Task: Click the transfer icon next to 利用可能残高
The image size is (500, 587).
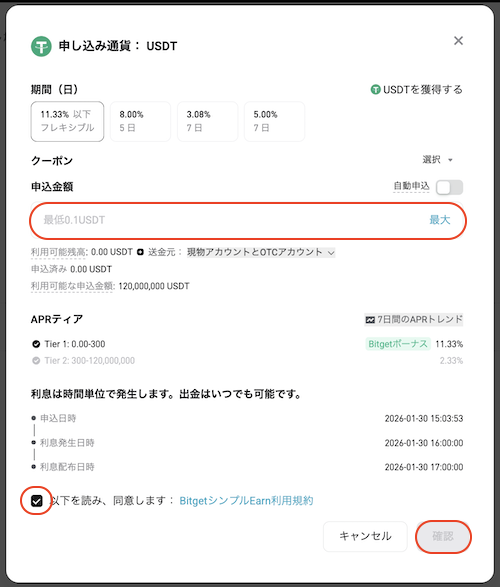Action: 140,252
